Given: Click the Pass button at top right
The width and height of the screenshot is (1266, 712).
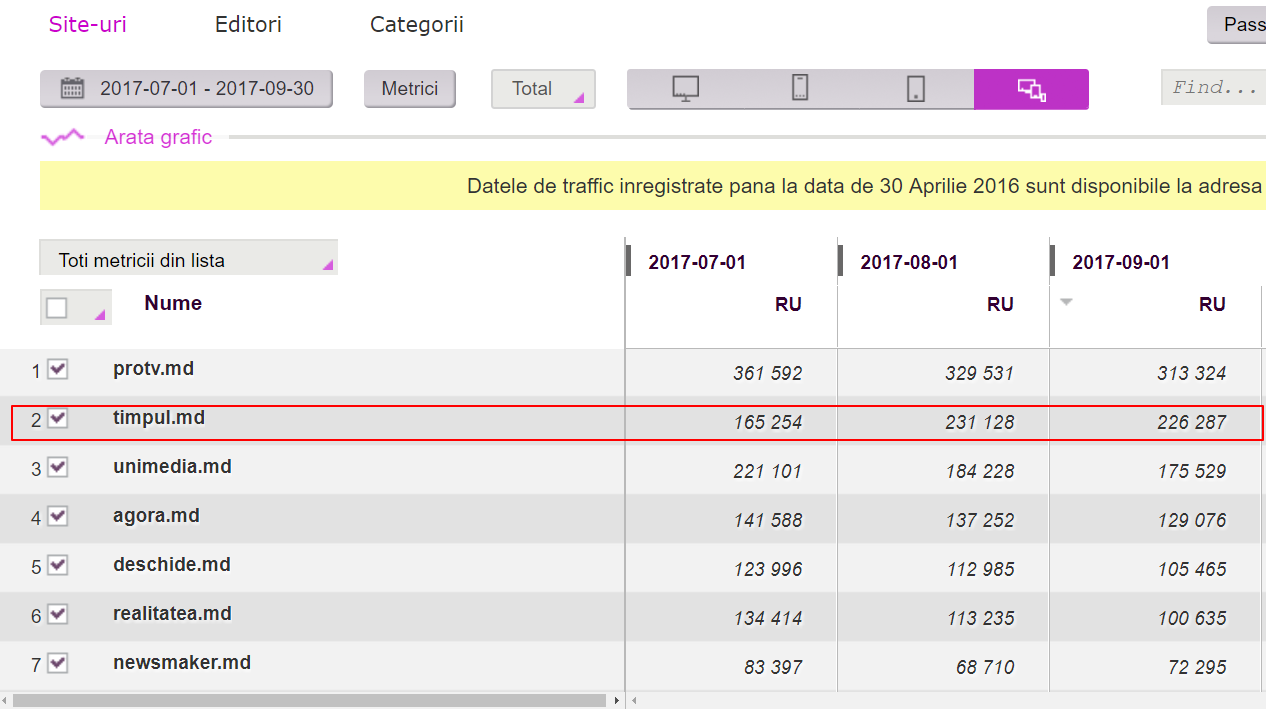Looking at the screenshot, I should click(x=1237, y=25).
